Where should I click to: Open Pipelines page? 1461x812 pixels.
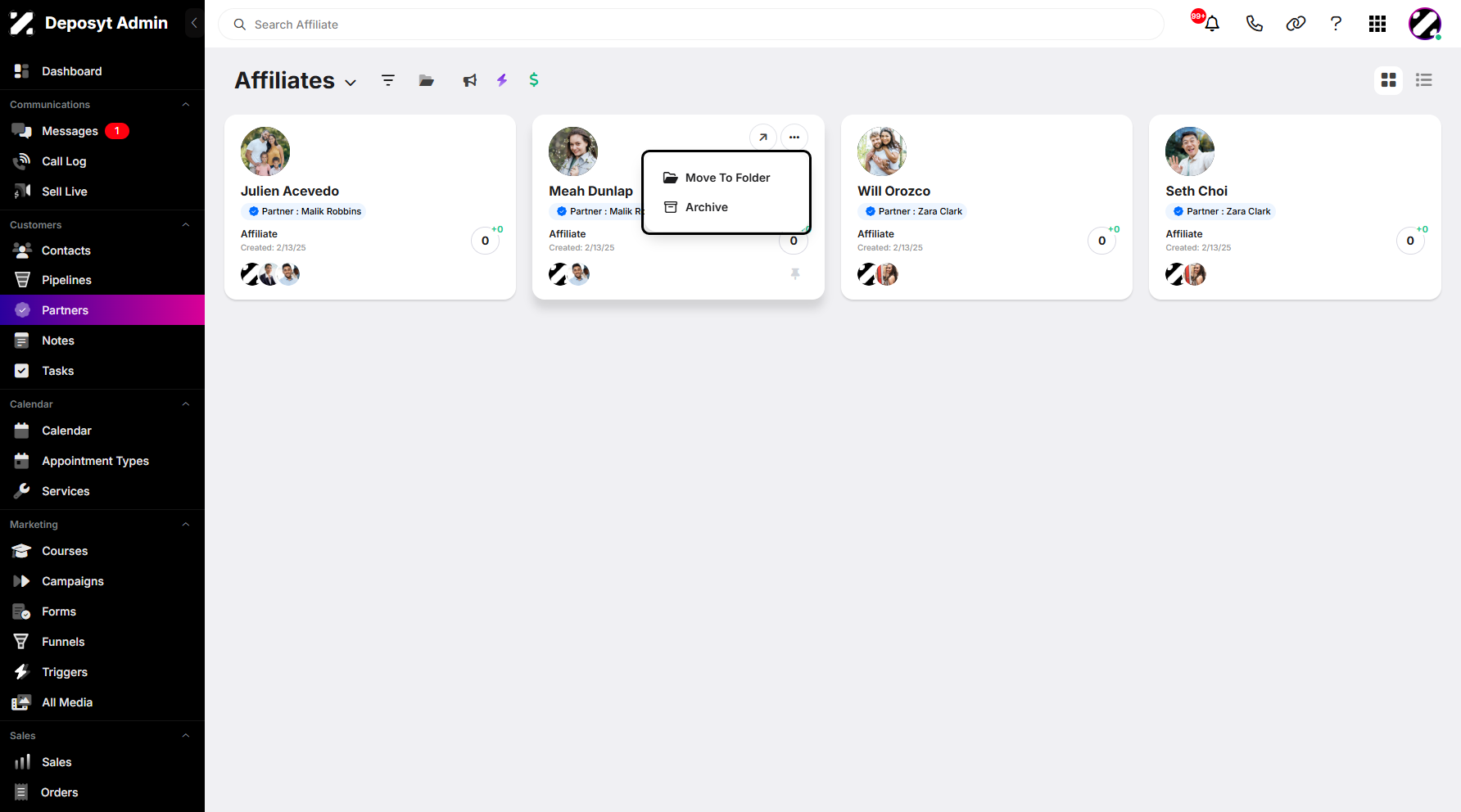click(x=102, y=280)
